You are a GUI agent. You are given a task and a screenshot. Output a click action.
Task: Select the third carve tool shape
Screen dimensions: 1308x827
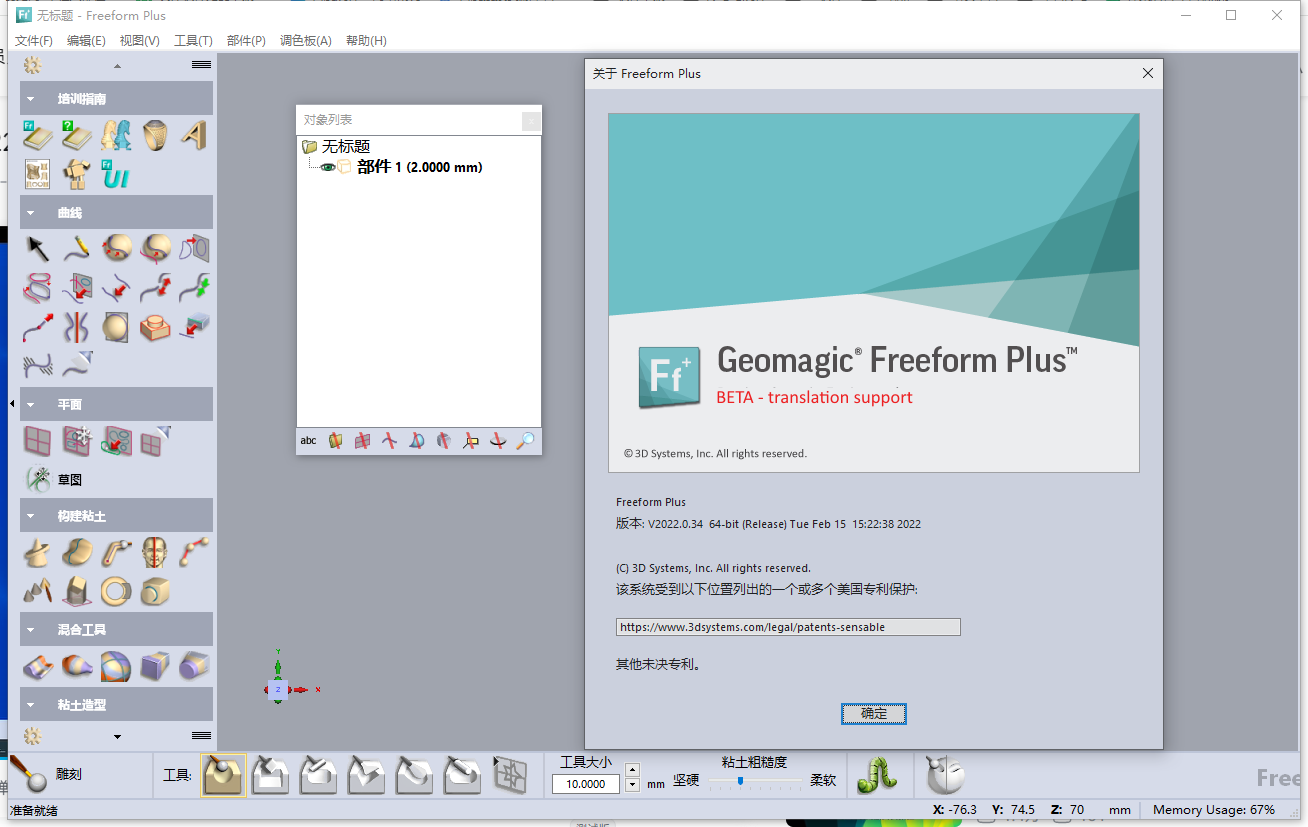click(x=319, y=775)
